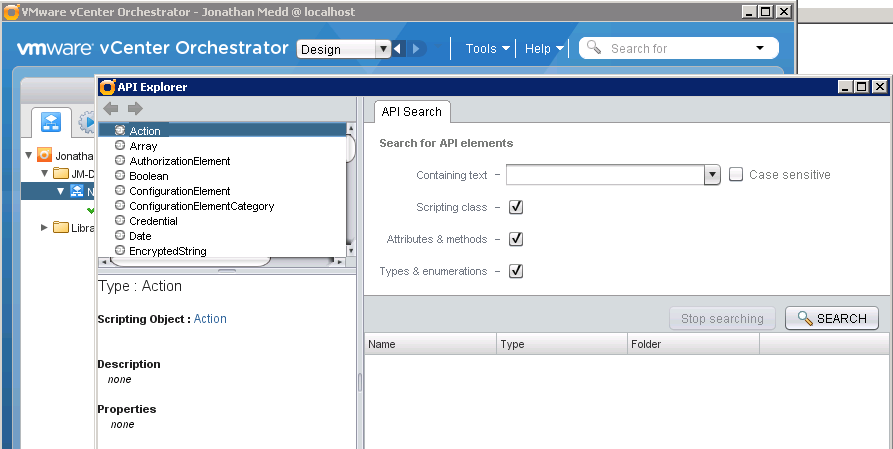Select the Array type in list
Viewport: 893px width, 449px height.
222,146
